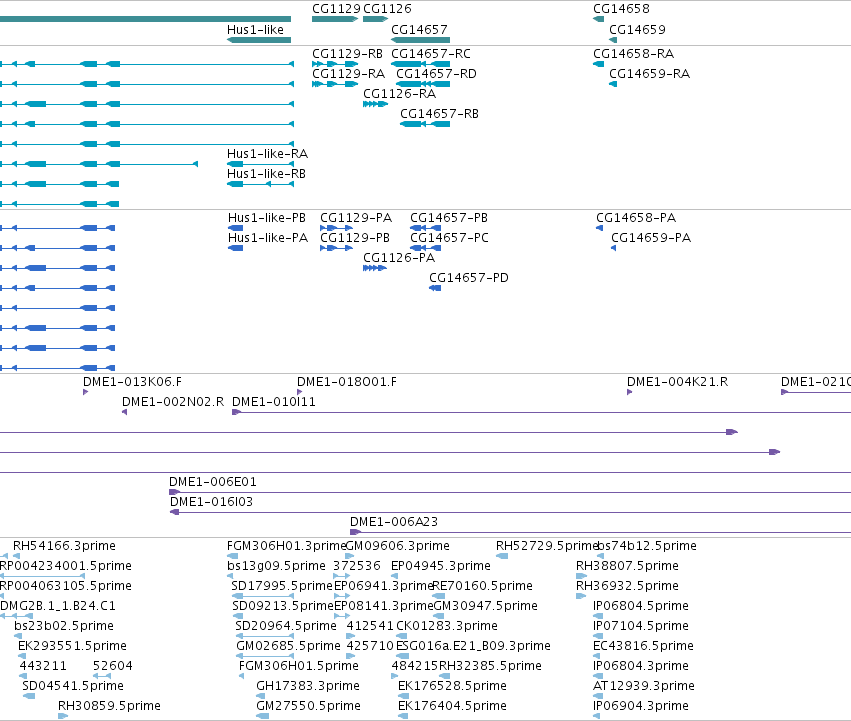Select transcript CG1126-RA
Viewport: 851px width, 721px height.
399,94
